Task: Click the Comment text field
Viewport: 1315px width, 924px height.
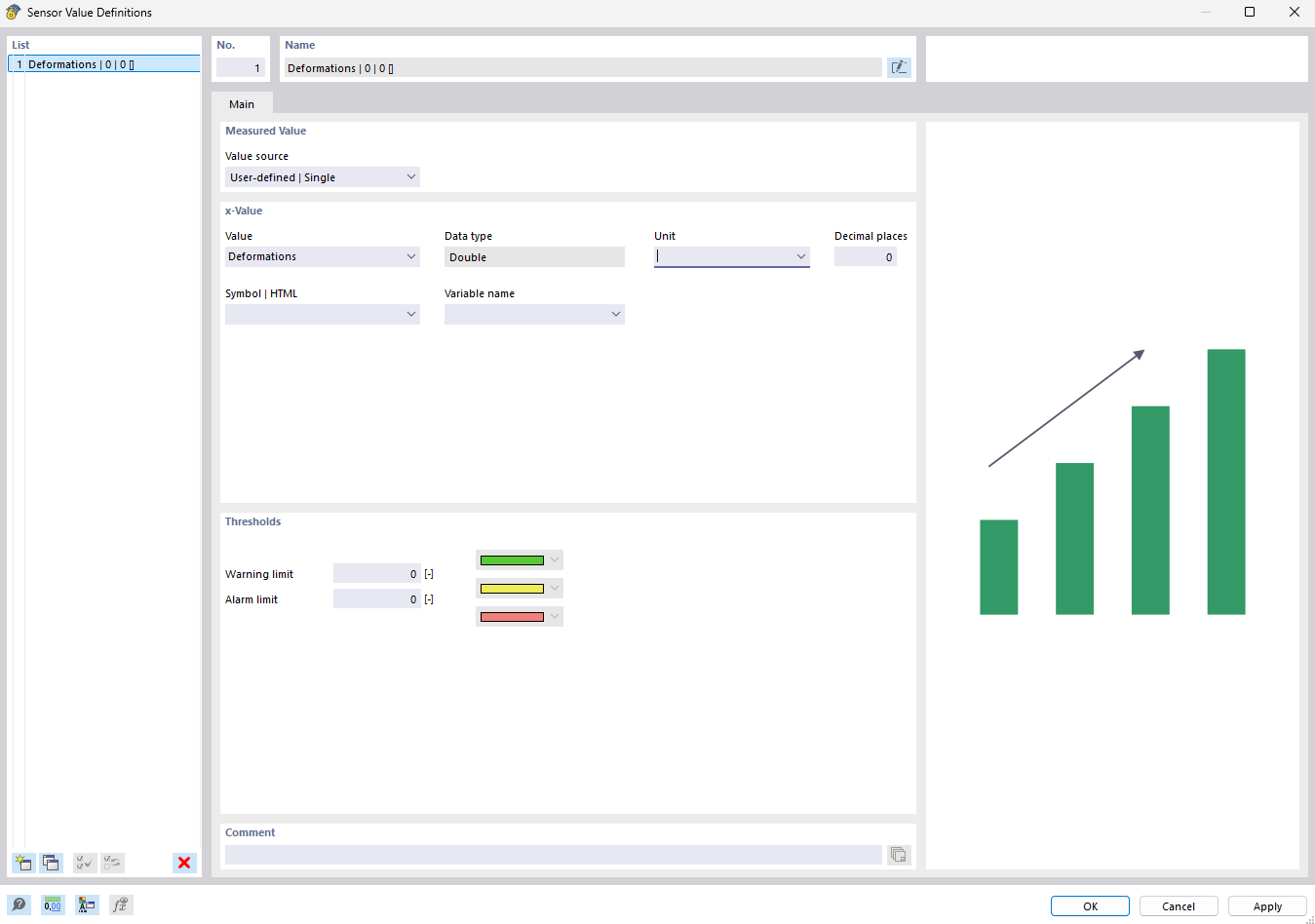Action: [554, 855]
